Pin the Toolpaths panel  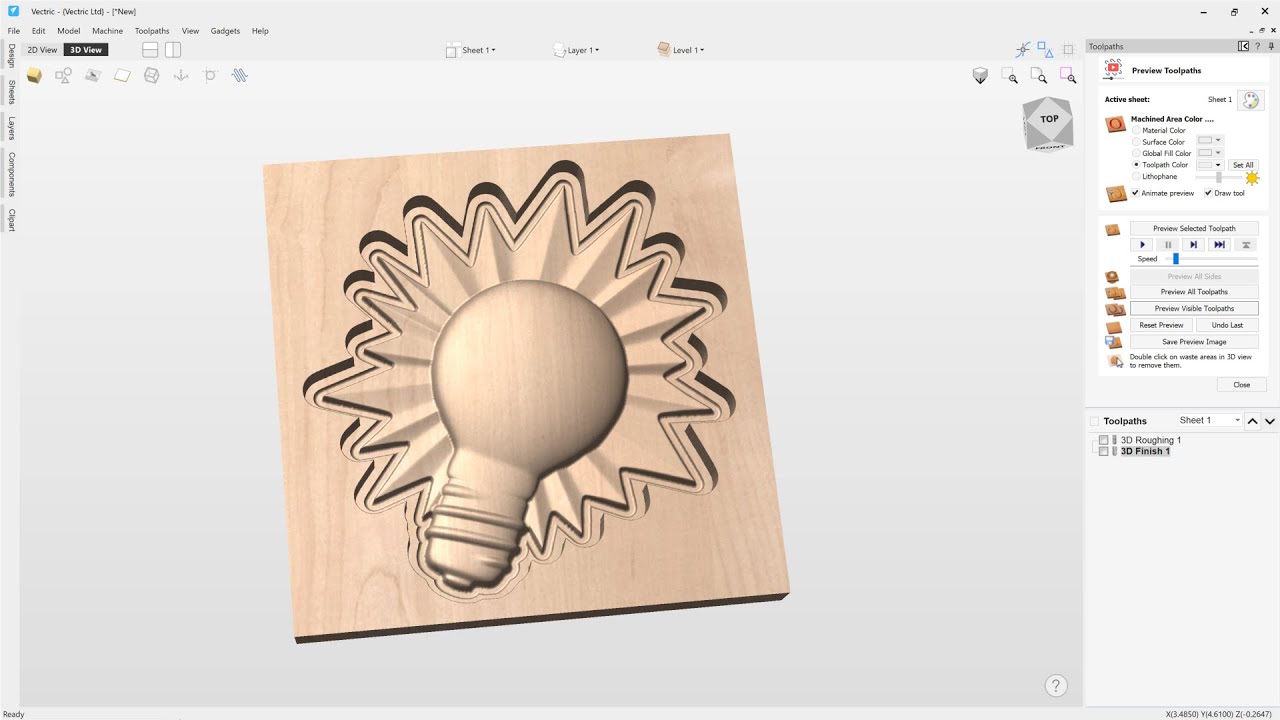pos(1271,46)
